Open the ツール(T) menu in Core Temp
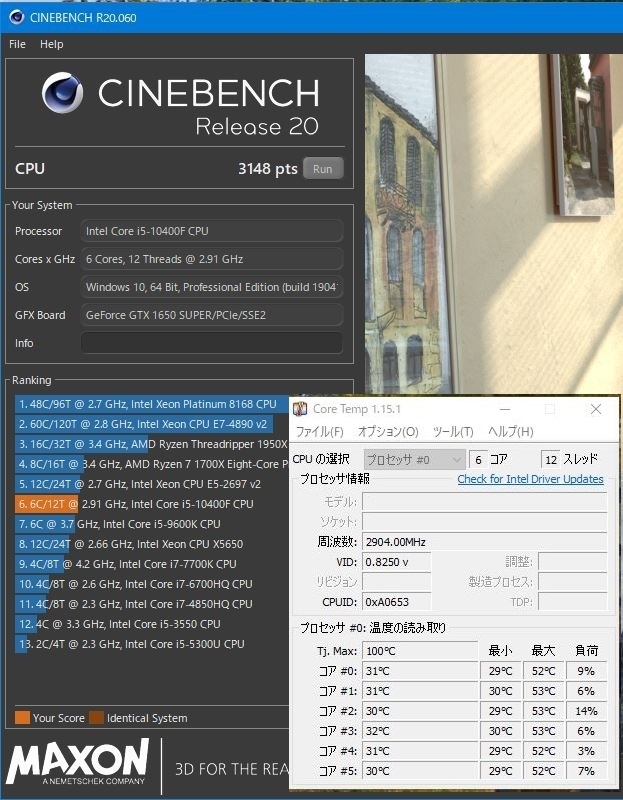This screenshot has height=800, width=623. 453,432
